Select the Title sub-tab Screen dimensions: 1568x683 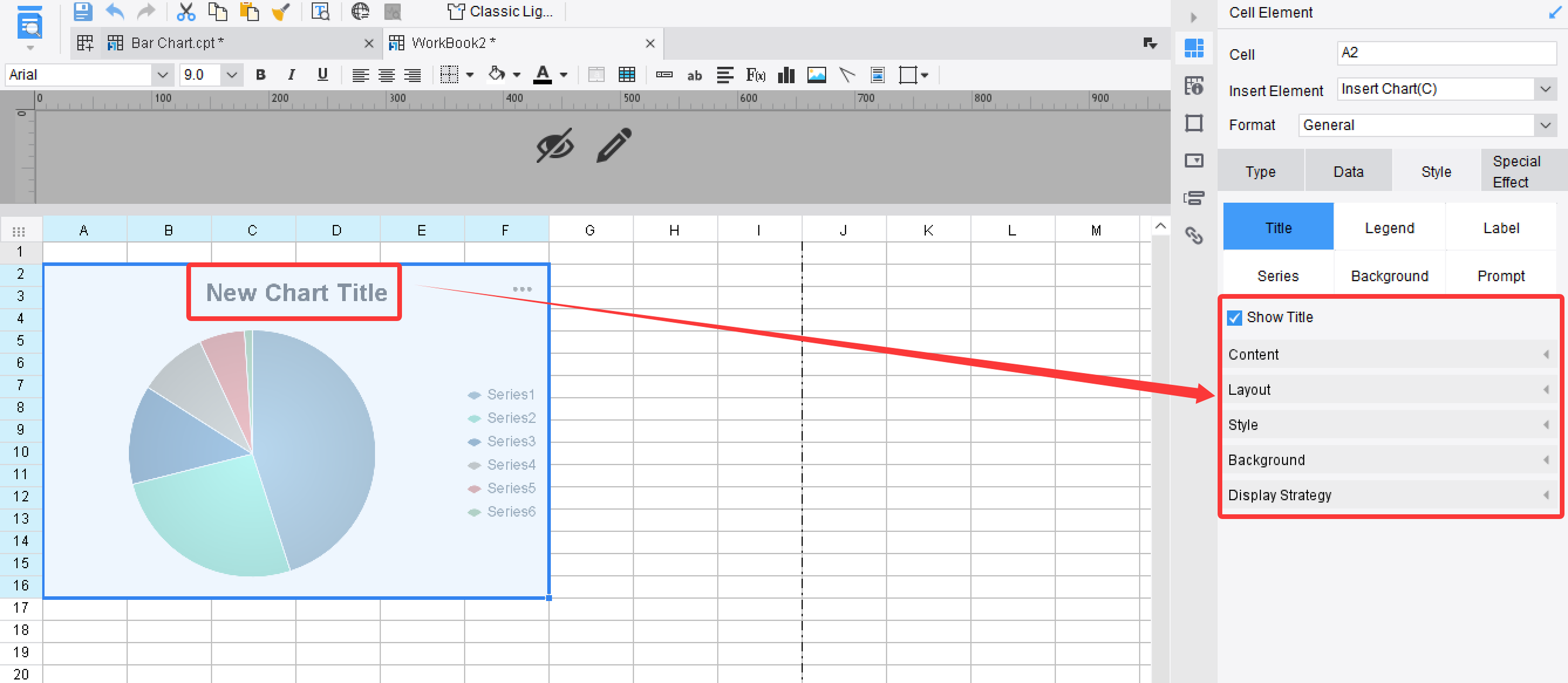tap(1279, 228)
